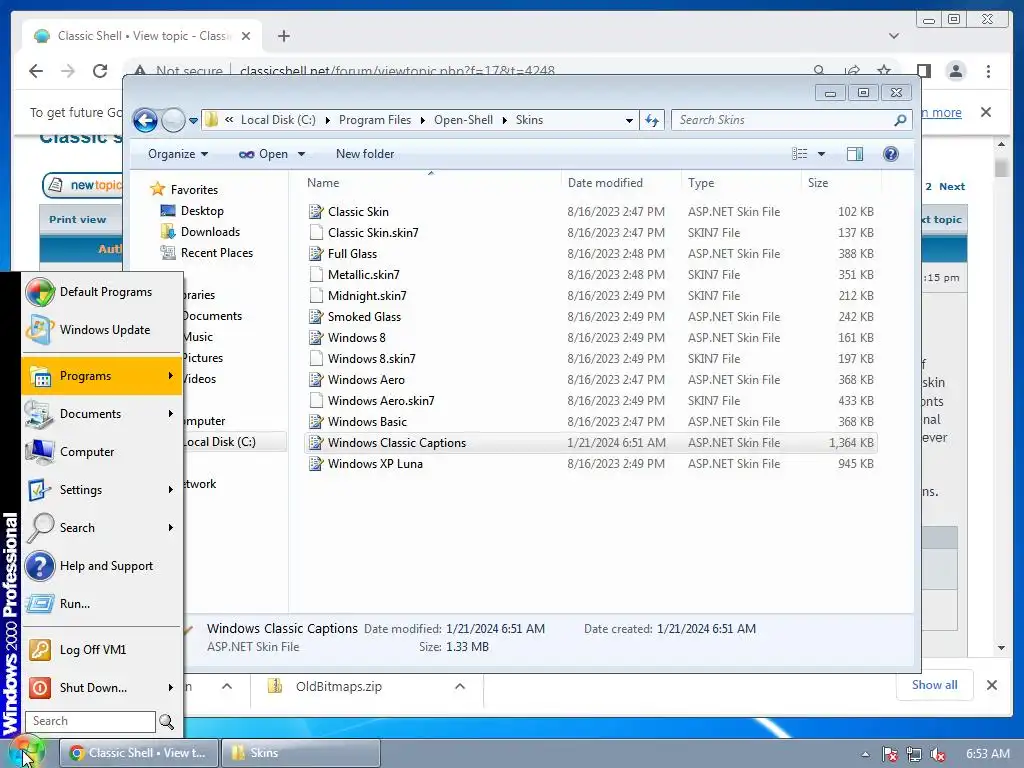The width and height of the screenshot is (1024, 768).
Task: Select the Full Glass skin file icon
Action: (316, 253)
